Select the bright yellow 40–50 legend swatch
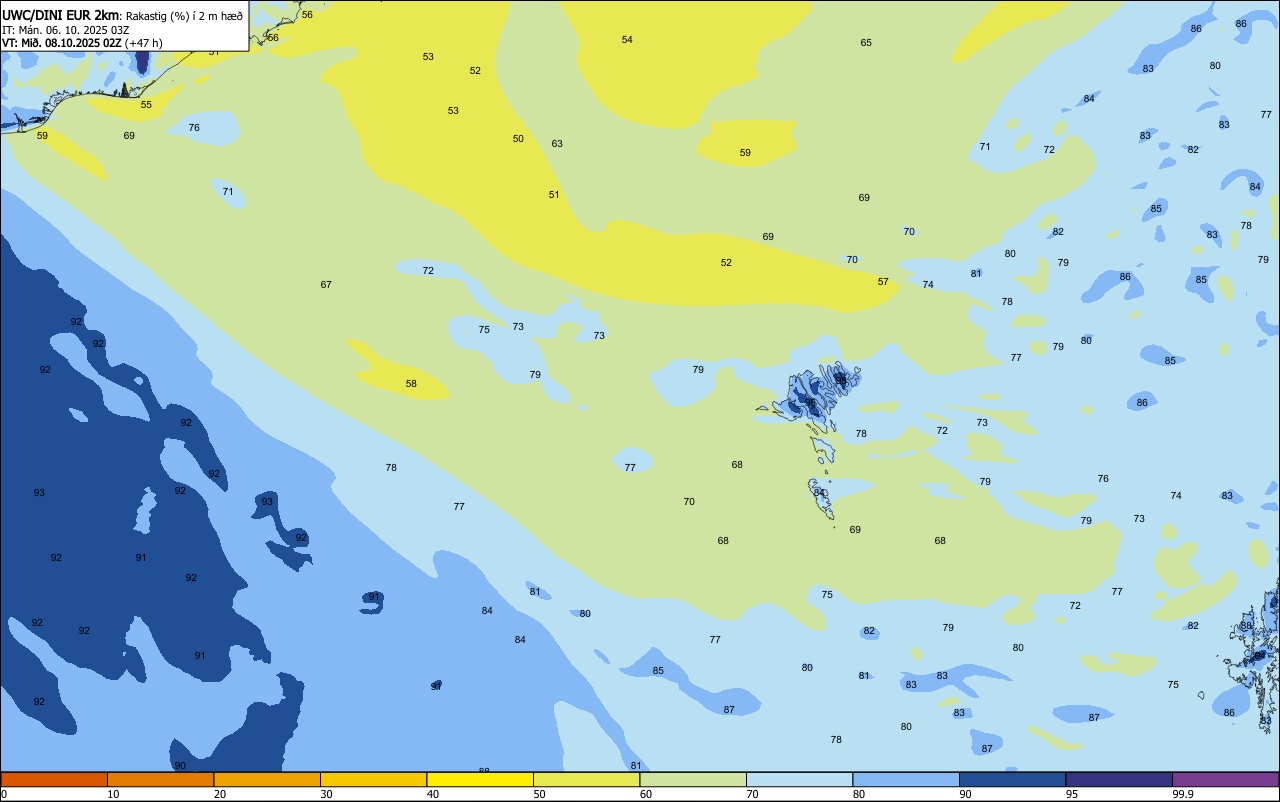The height and width of the screenshot is (802, 1280). 480,779
